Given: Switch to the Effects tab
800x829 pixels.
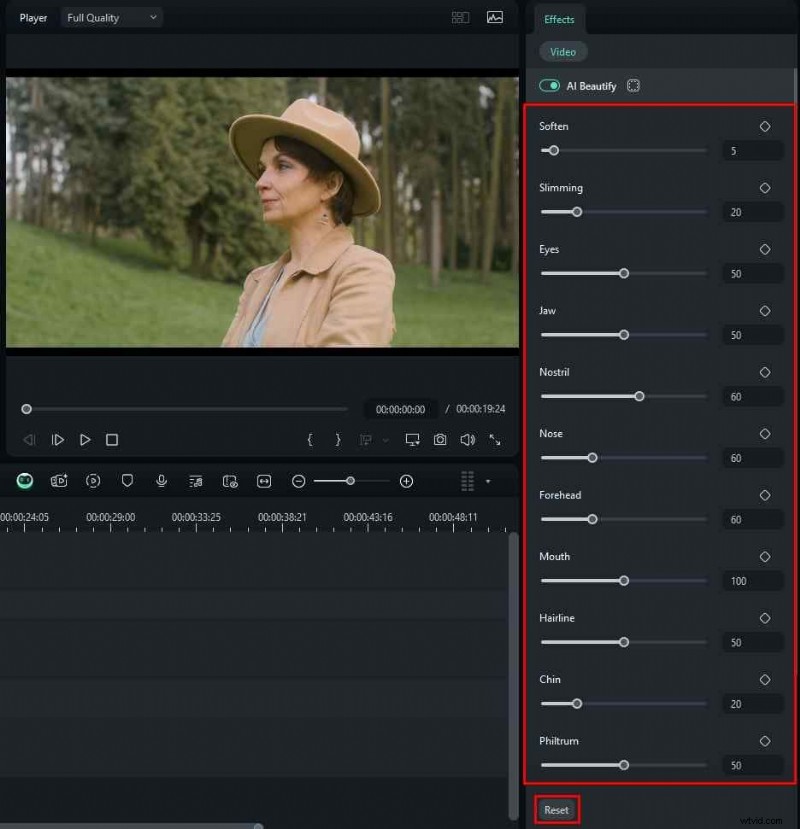Looking at the screenshot, I should click(559, 19).
